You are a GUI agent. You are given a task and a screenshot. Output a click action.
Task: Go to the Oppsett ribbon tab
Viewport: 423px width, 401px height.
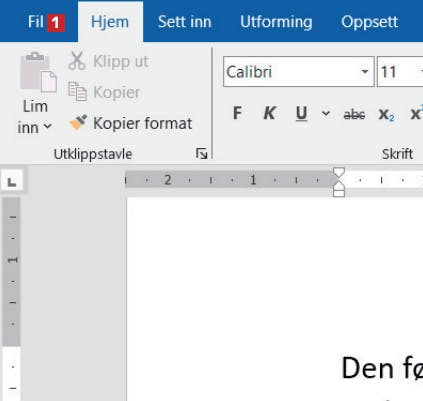369,22
